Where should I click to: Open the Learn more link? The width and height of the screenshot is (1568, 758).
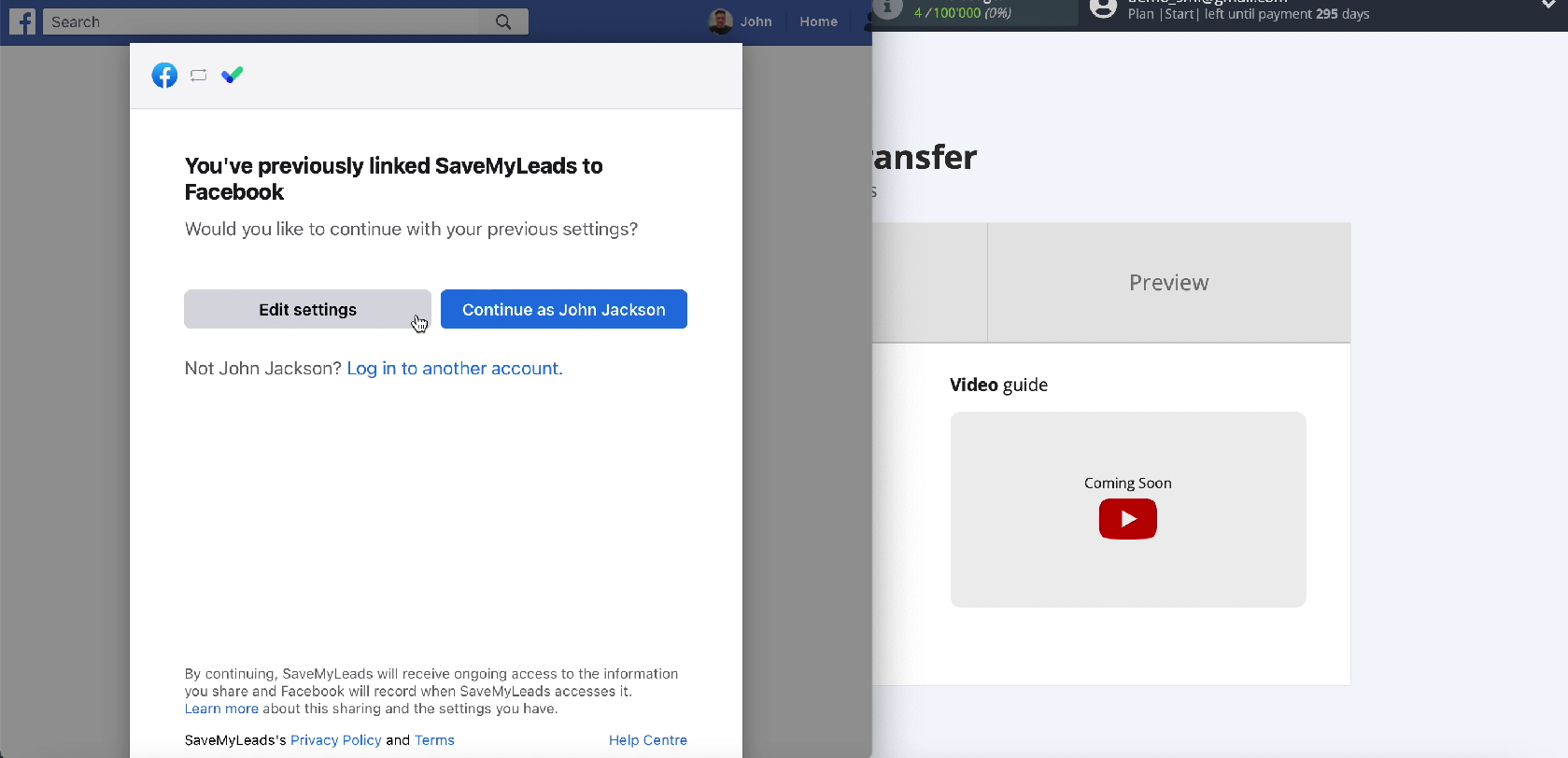coord(221,709)
